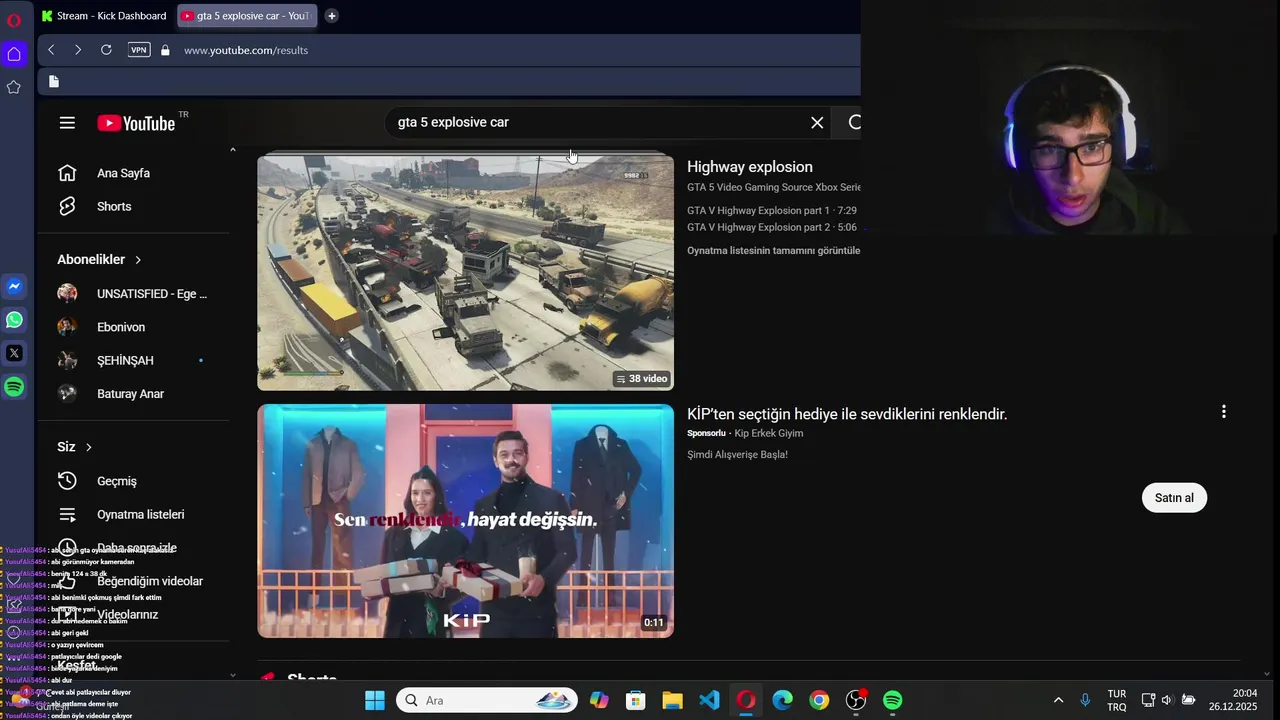Show hidden system tray icons chevron
The width and height of the screenshot is (1280, 720).
point(1058,700)
